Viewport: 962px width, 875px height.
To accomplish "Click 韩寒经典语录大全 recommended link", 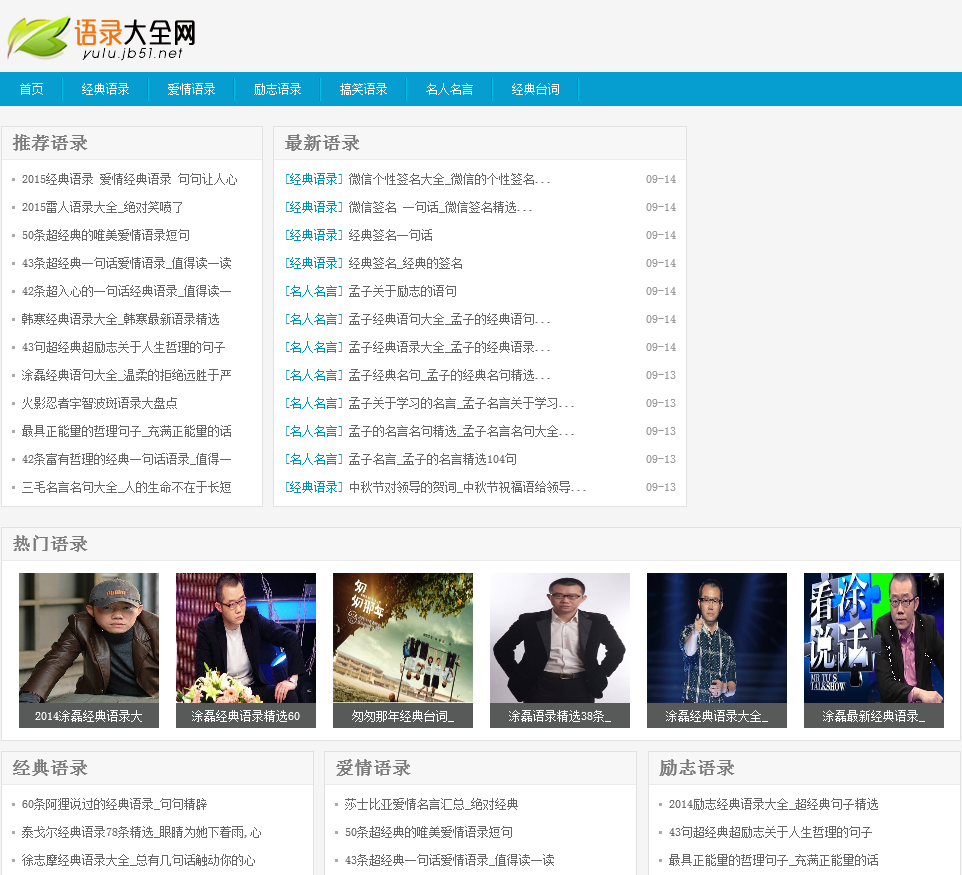I will pyautogui.click(x=120, y=319).
